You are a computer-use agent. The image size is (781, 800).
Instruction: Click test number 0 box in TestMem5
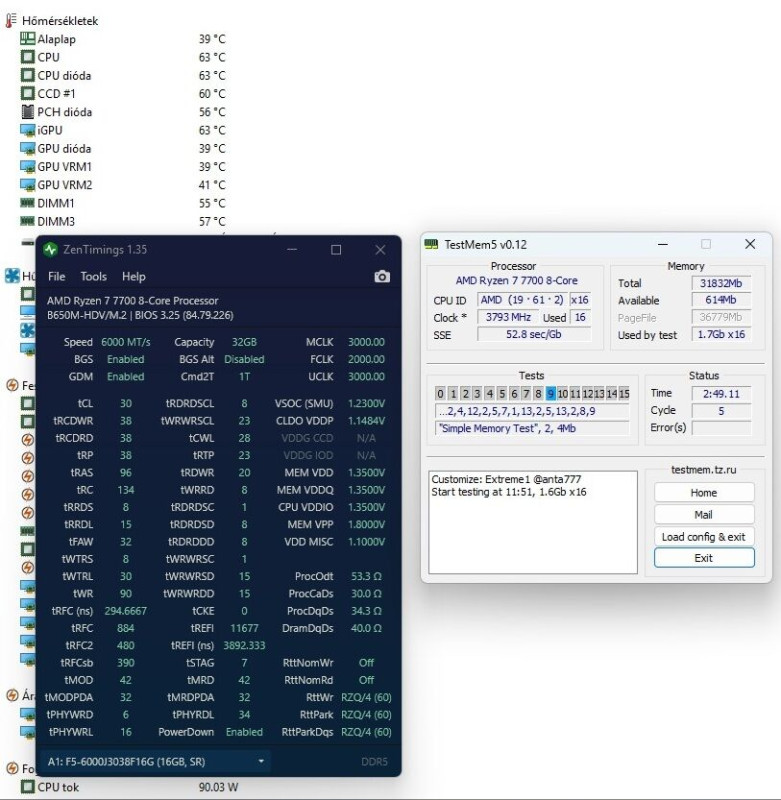[x=440, y=393]
